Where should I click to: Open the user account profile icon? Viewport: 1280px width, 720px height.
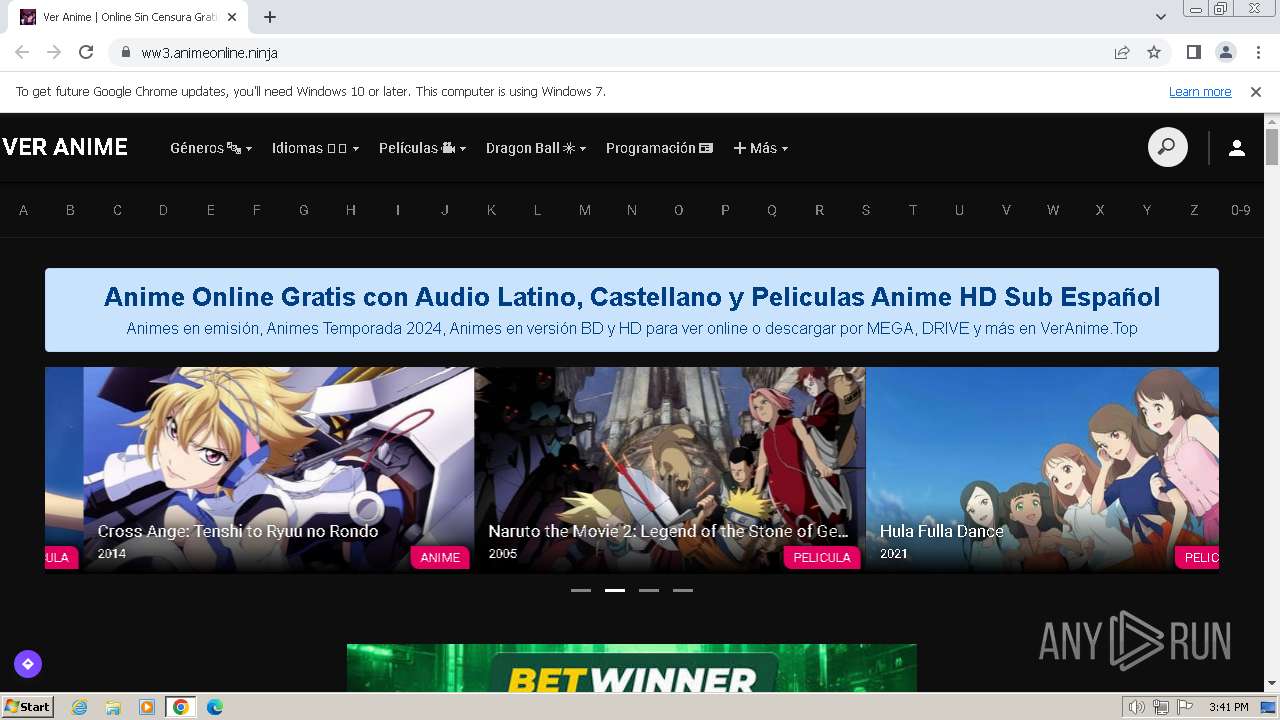(x=1236, y=148)
